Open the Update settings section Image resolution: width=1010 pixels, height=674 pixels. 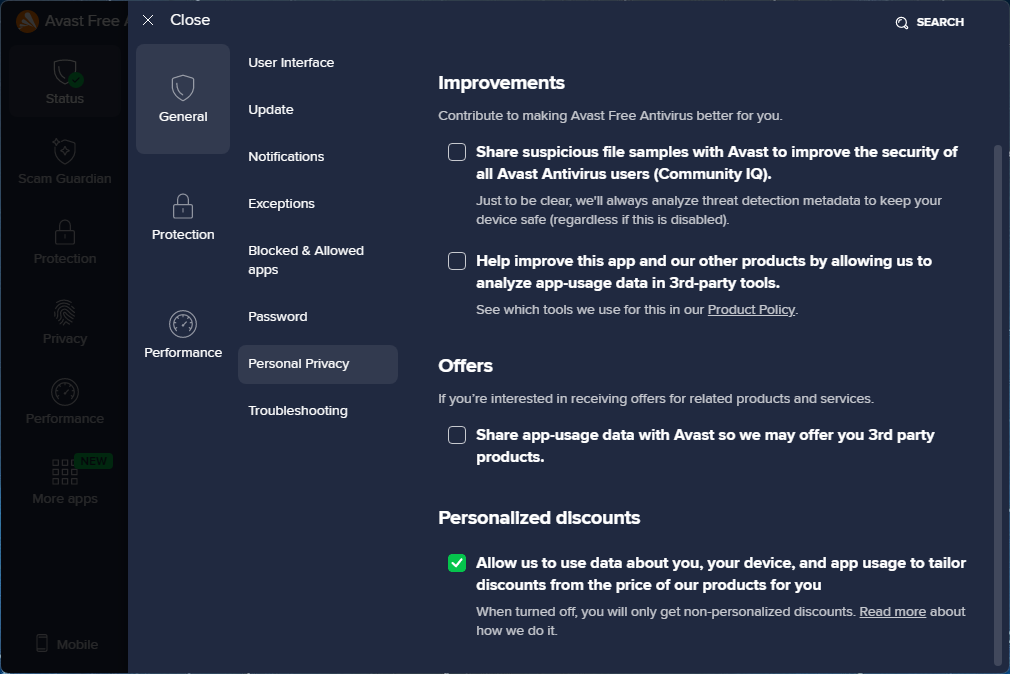pos(271,110)
